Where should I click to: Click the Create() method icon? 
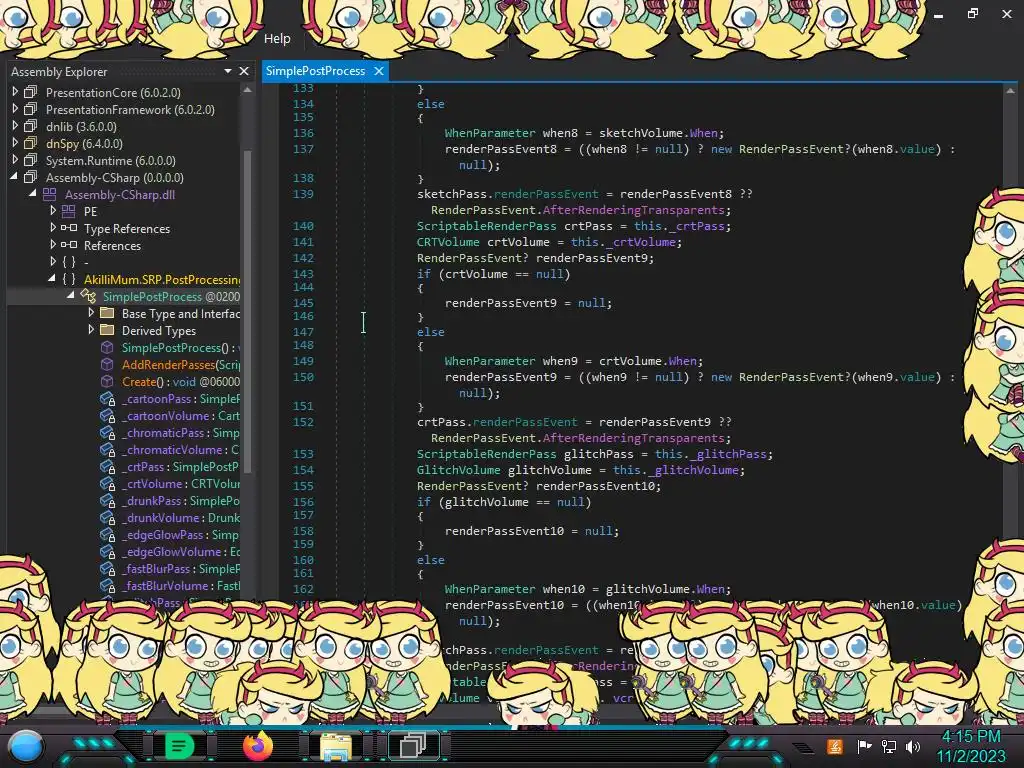[107, 381]
